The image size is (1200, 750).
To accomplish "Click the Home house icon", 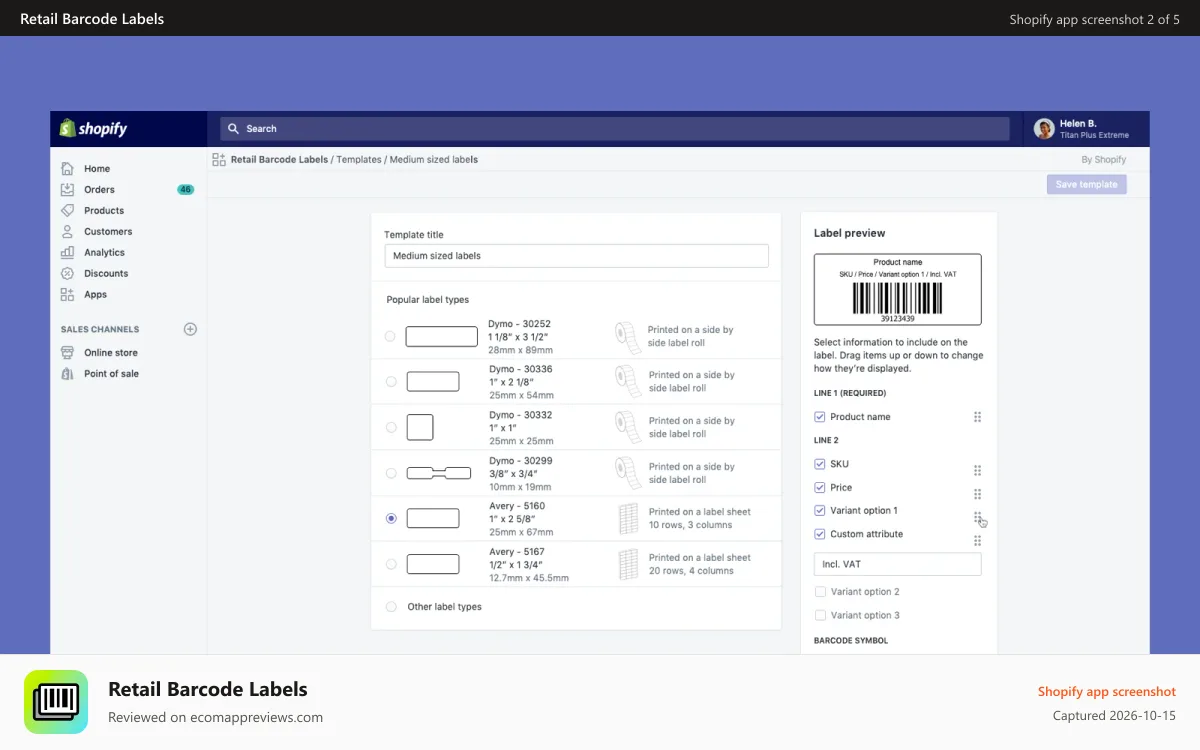I will click(67, 168).
